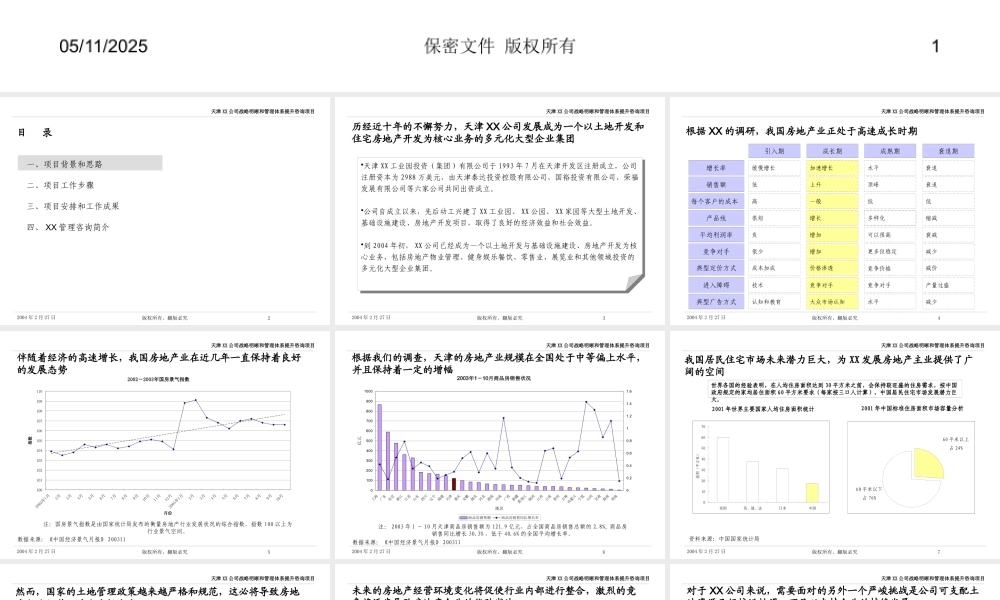The image size is (1000, 600).
Task: Open the slide with the curled note about 天津XX公司
Action: (500, 211)
